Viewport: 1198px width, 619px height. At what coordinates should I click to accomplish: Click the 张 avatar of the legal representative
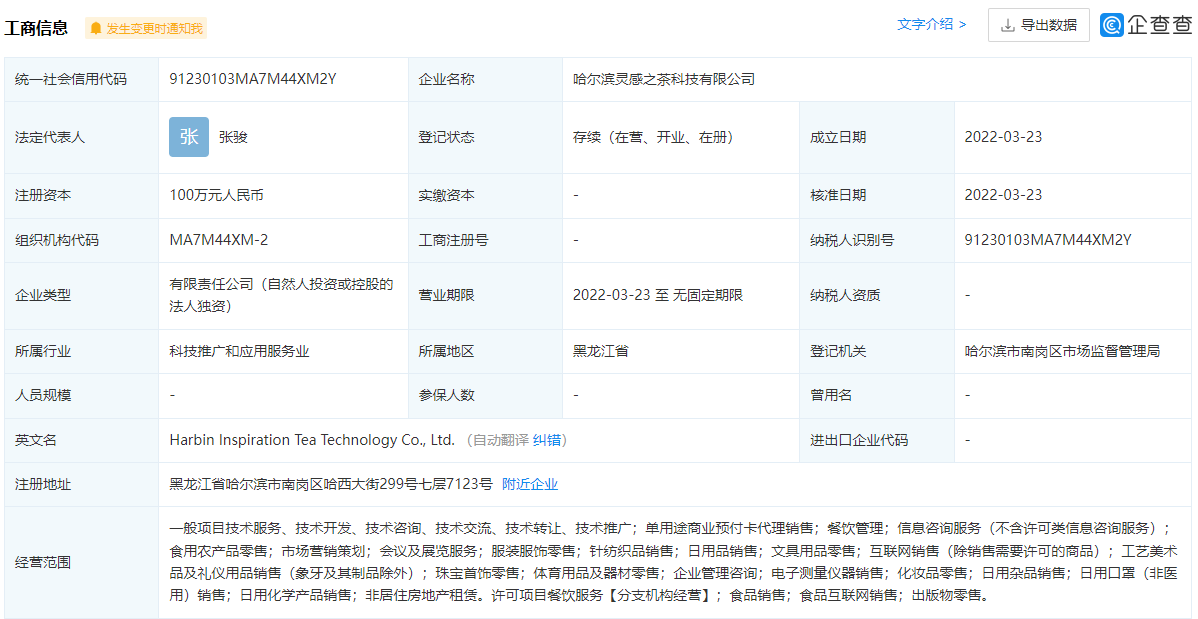[189, 138]
